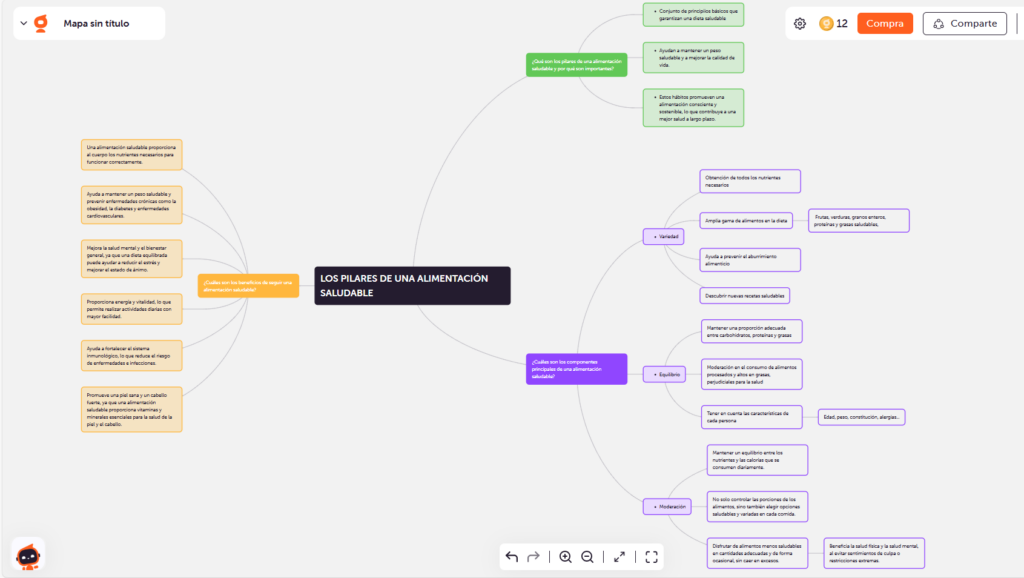Enter fullscreen with the corner-brackets icon

tap(652, 557)
